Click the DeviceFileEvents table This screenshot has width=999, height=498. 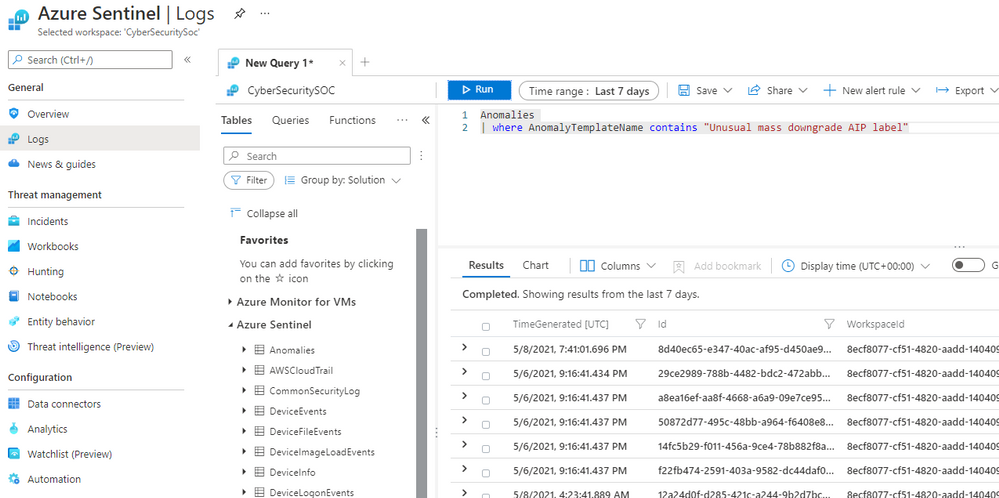(305, 432)
